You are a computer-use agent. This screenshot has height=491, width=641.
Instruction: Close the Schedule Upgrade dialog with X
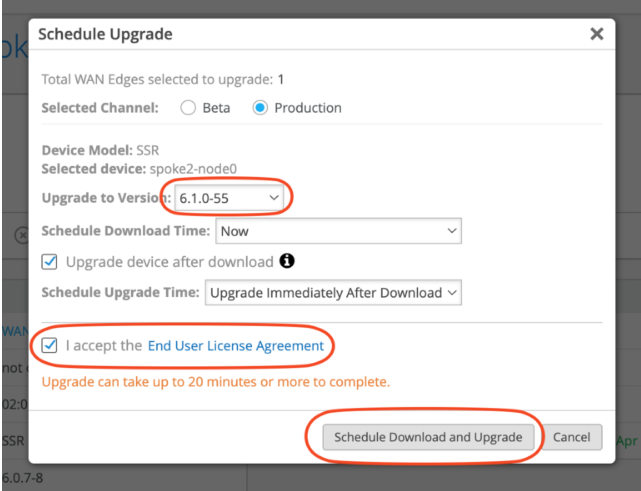click(x=597, y=34)
